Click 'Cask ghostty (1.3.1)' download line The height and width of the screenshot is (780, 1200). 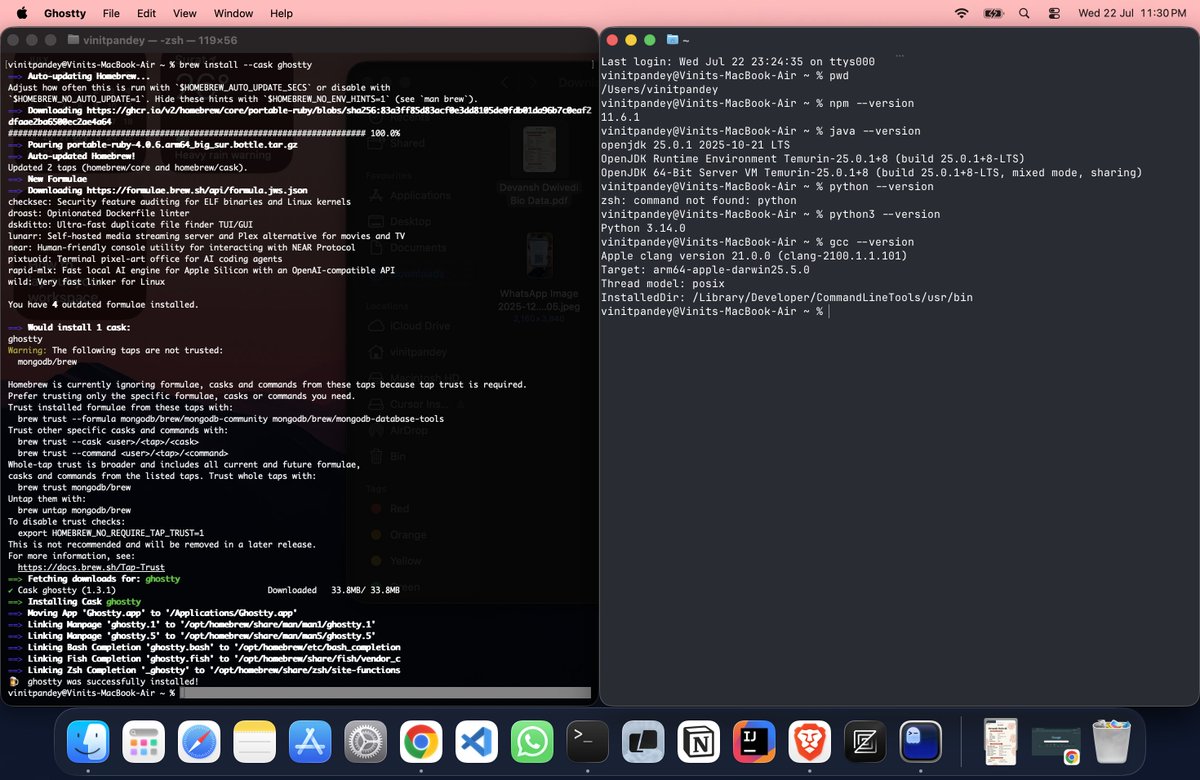click(x=204, y=590)
